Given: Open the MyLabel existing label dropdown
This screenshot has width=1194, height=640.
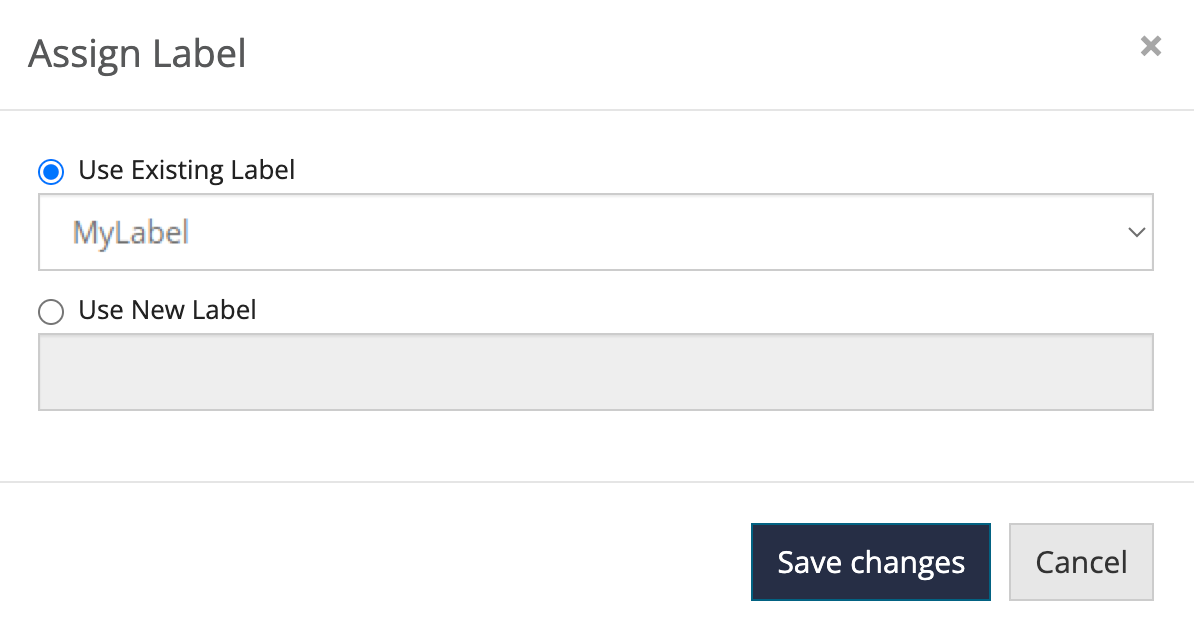Looking at the screenshot, I should point(595,233).
